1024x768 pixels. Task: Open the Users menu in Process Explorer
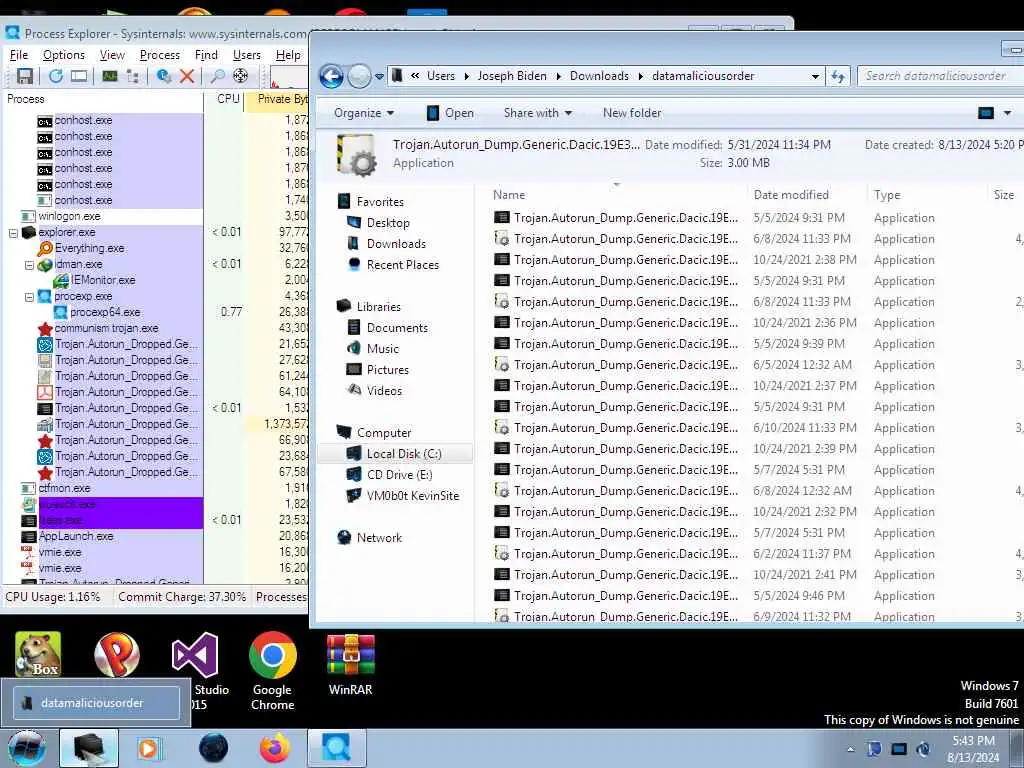pyautogui.click(x=246, y=55)
